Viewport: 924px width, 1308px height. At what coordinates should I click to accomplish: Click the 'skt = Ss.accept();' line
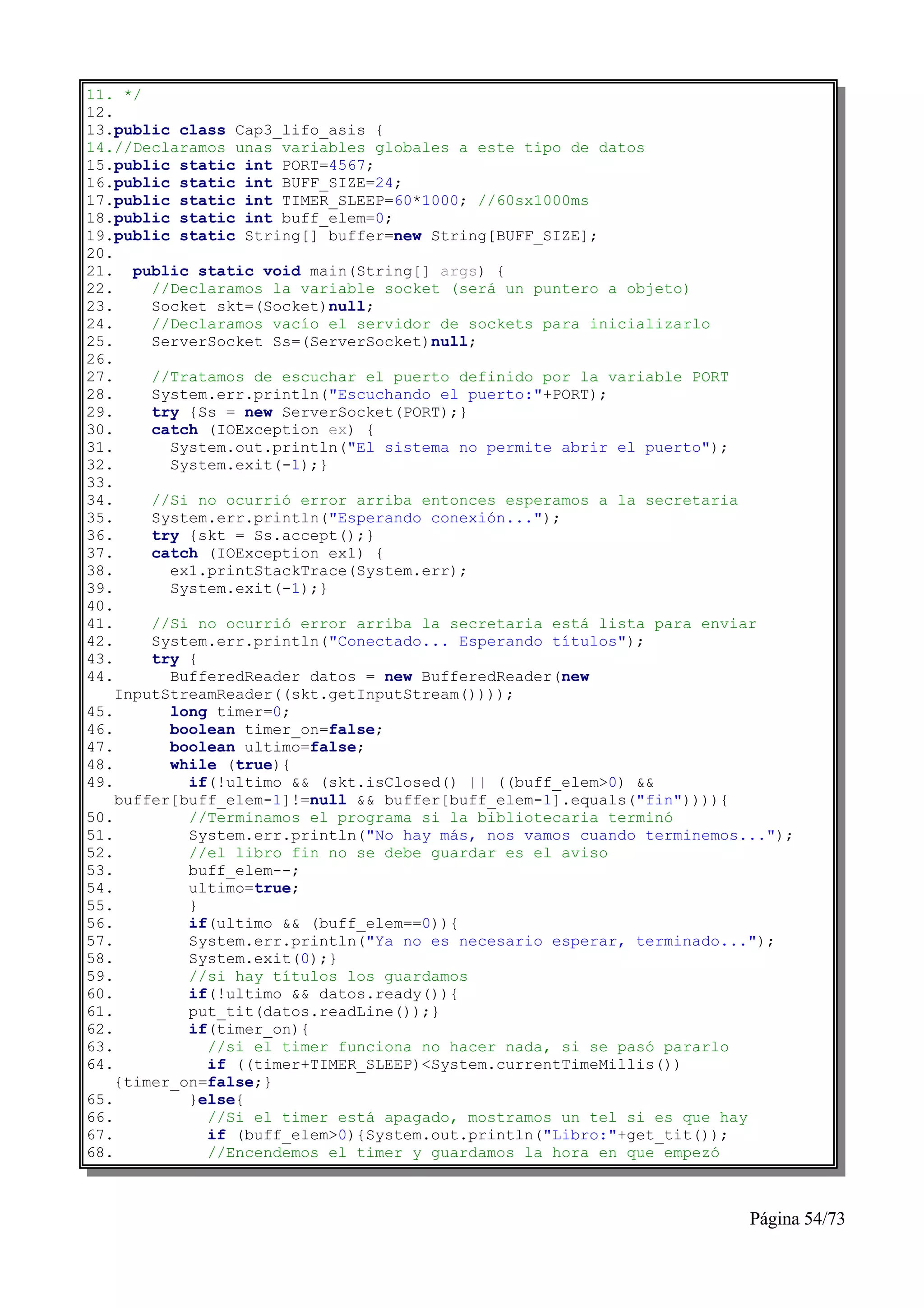pyautogui.click(x=263, y=536)
